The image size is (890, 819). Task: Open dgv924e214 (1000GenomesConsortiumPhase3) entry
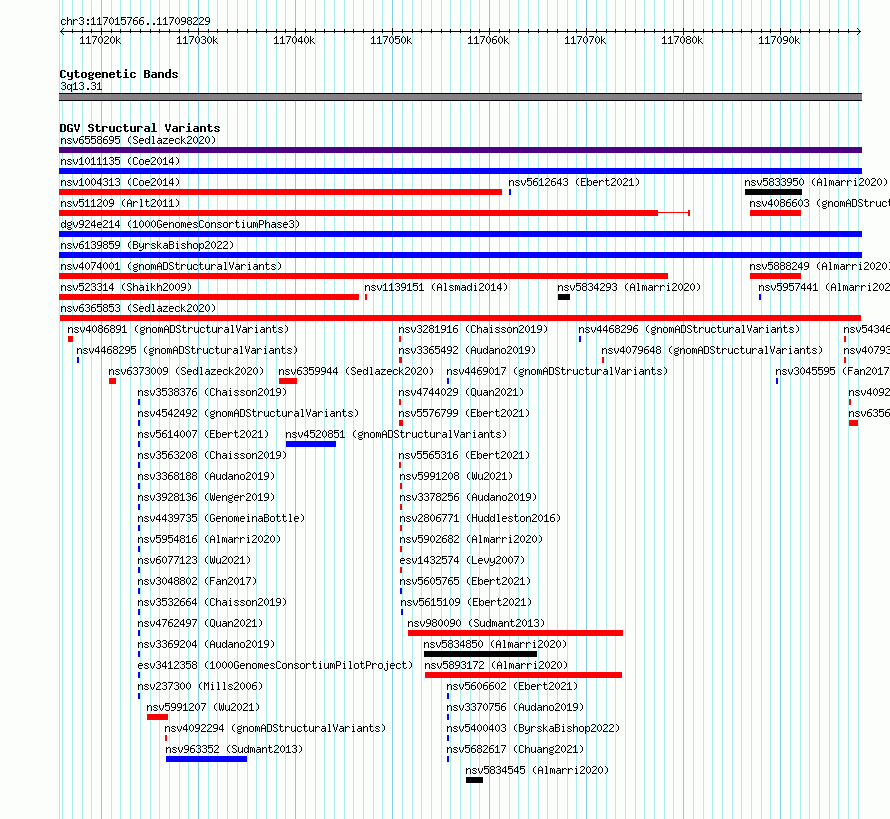click(180, 224)
